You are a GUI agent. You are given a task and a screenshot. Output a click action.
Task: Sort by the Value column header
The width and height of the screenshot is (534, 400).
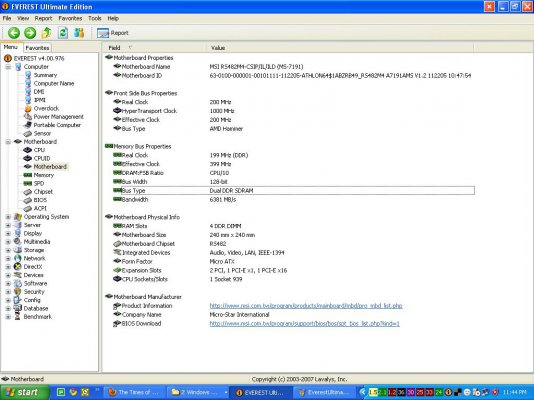tap(340, 48)
